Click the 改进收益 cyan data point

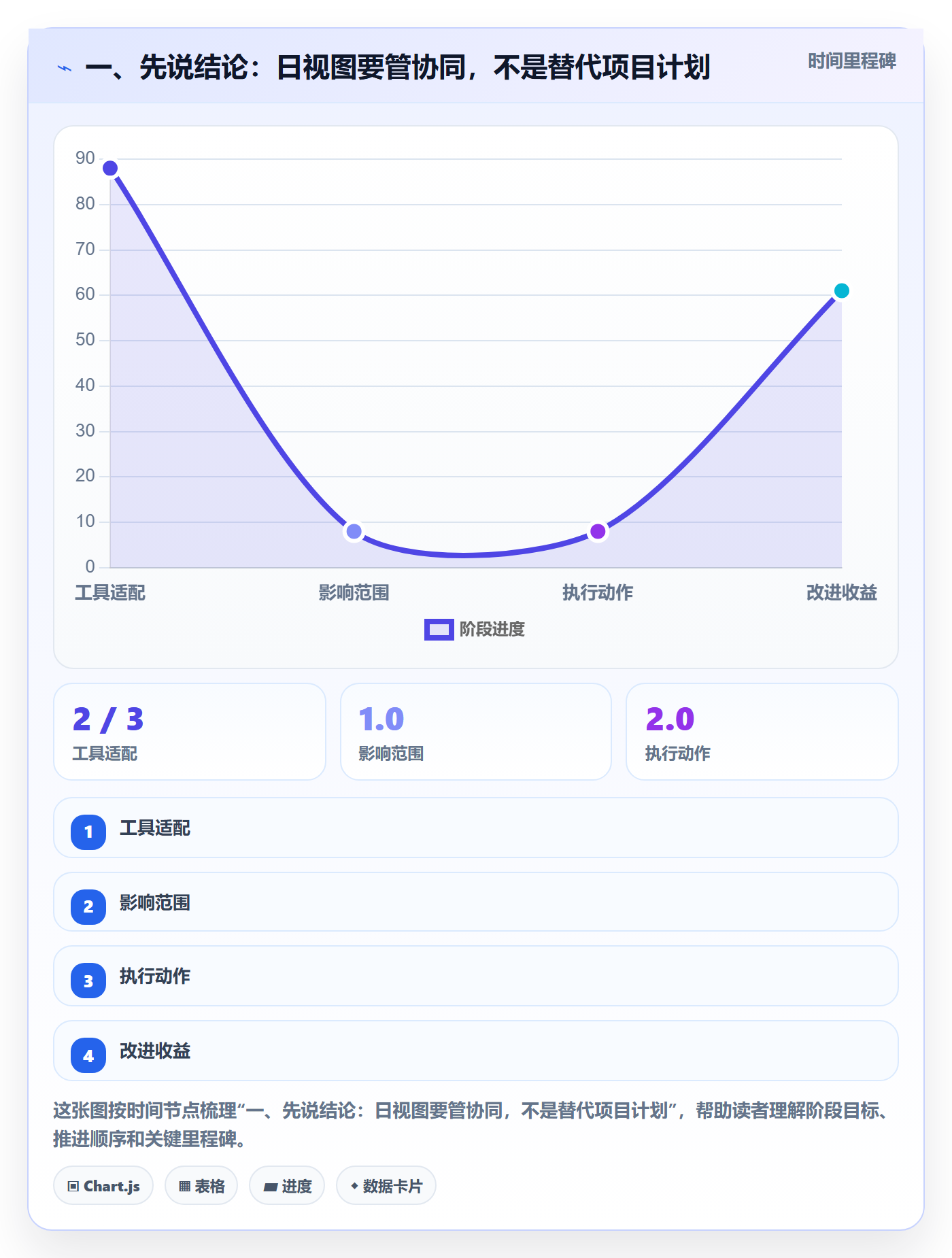(x=841, y=291)
